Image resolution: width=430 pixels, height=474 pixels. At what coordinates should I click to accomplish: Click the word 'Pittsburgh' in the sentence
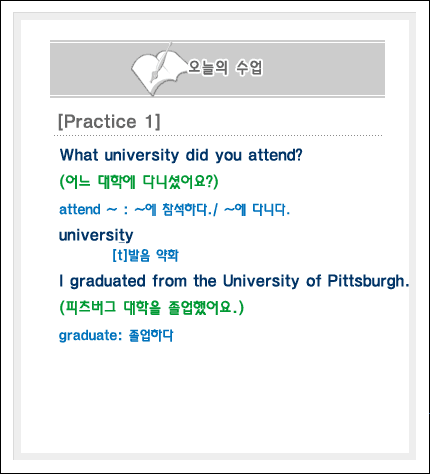(x=366, y=281)
